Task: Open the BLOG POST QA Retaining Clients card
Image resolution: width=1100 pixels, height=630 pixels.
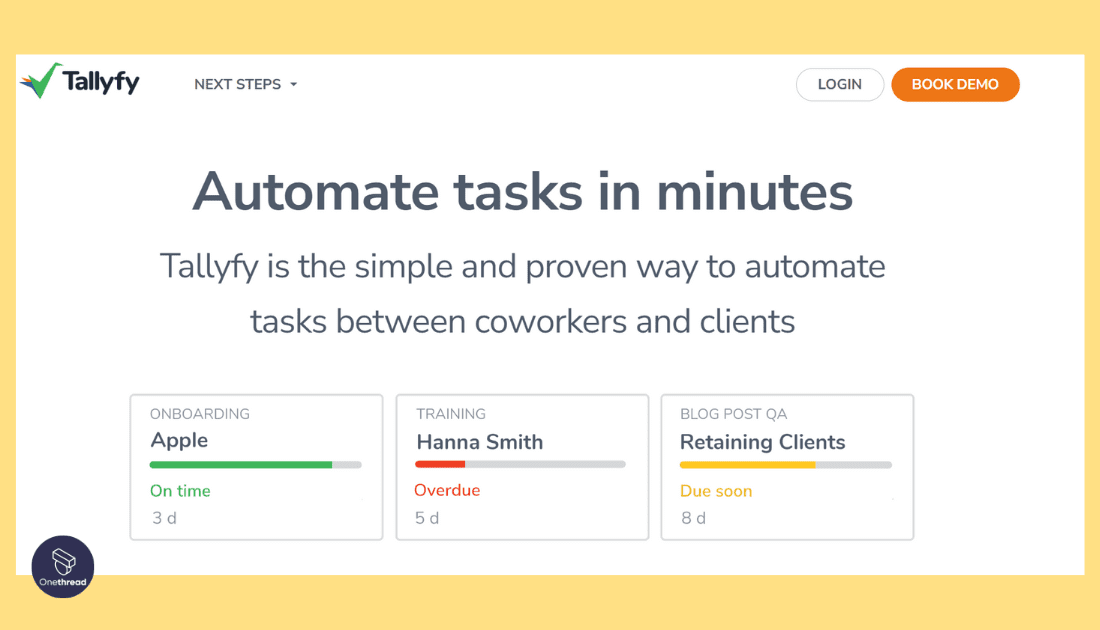Action: [x=787, y=466]
